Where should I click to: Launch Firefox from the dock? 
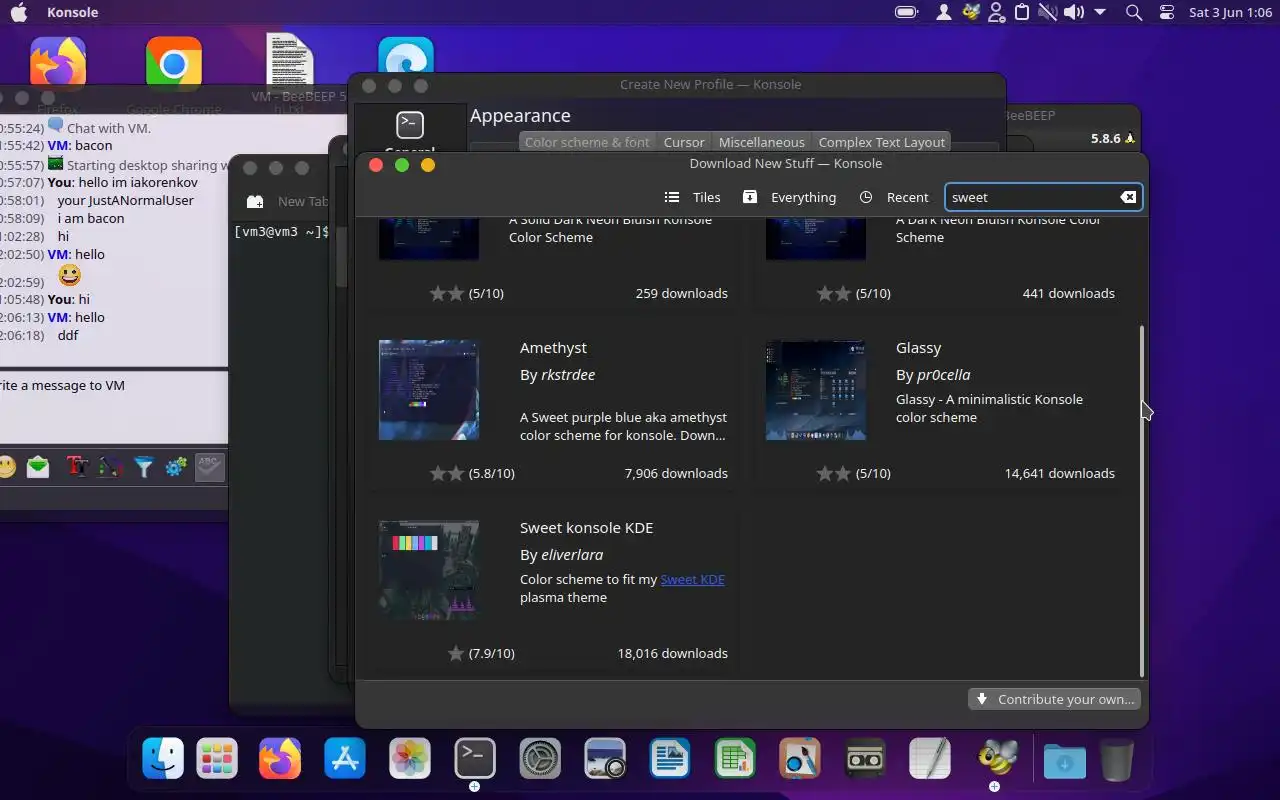tap(280, 759)
